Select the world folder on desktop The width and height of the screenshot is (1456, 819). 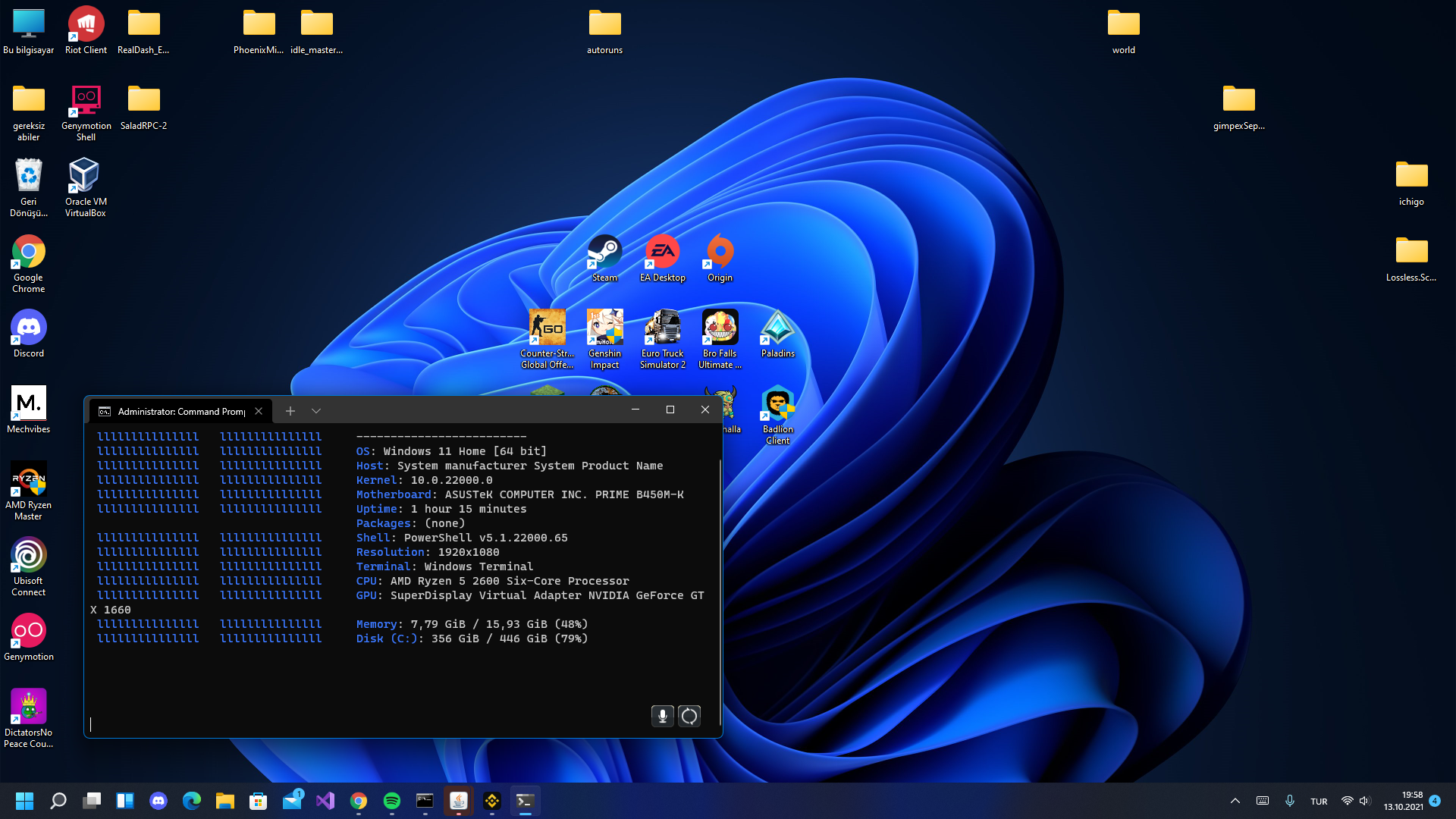coord(1123,30)
